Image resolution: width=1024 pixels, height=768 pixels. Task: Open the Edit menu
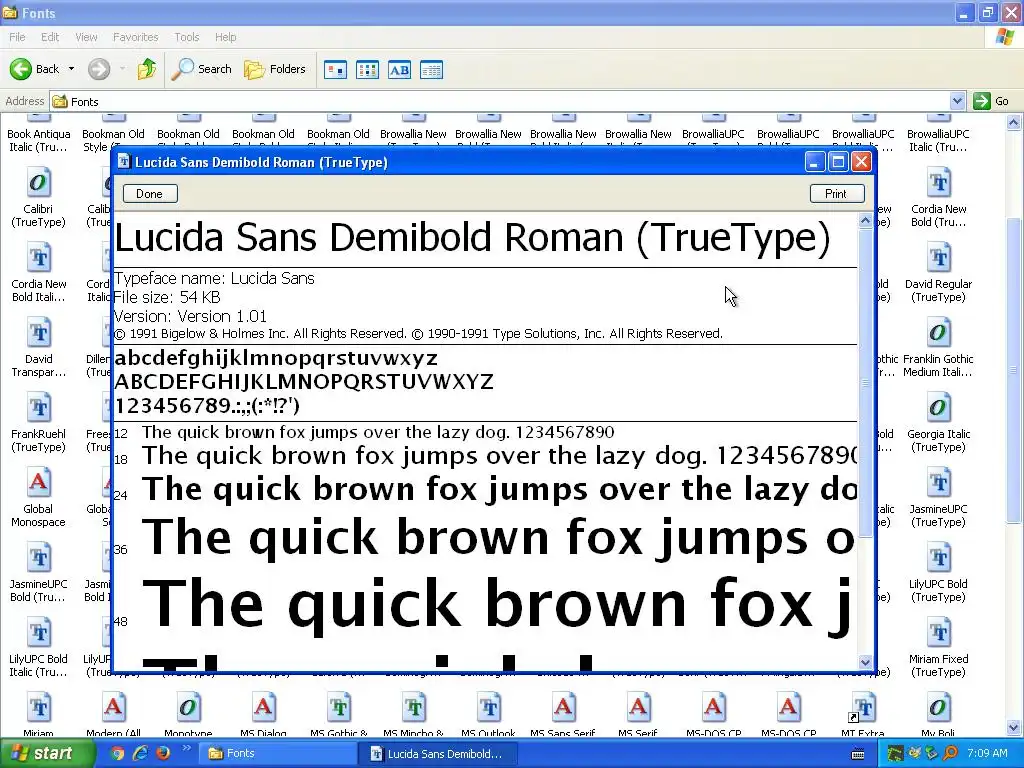50,37
